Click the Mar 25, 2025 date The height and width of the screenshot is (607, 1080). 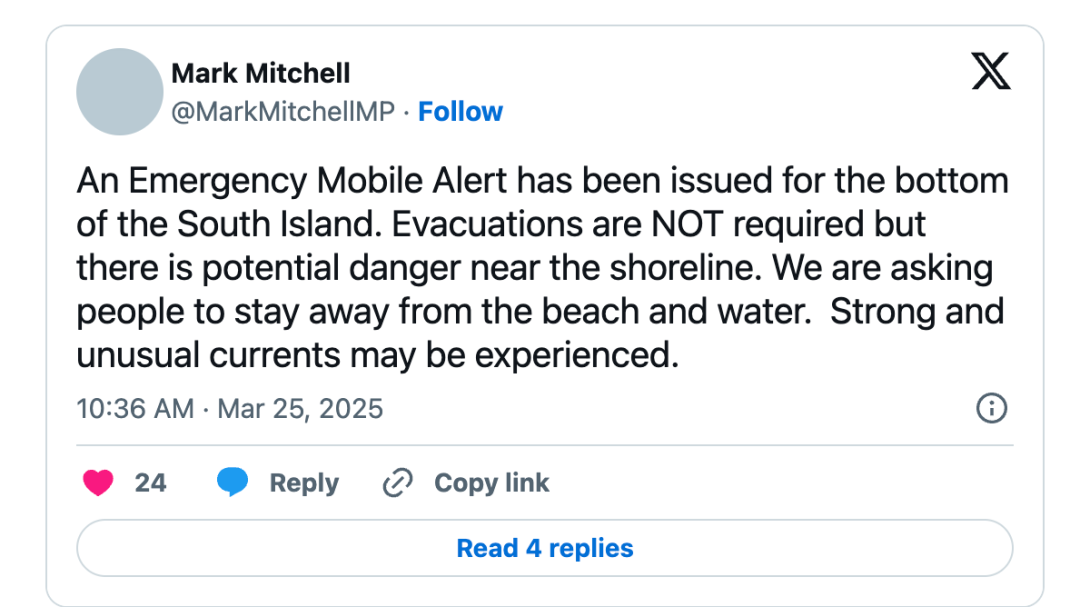(300, 409)
